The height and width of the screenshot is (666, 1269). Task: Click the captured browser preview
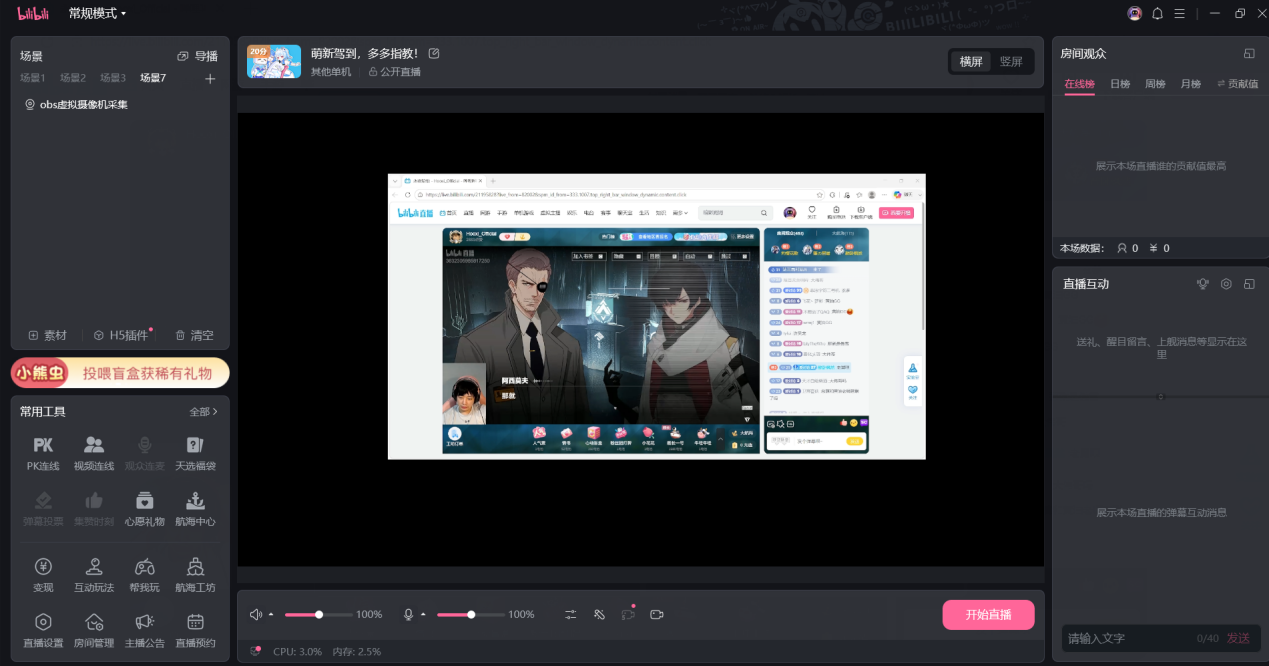pos(656,316)
